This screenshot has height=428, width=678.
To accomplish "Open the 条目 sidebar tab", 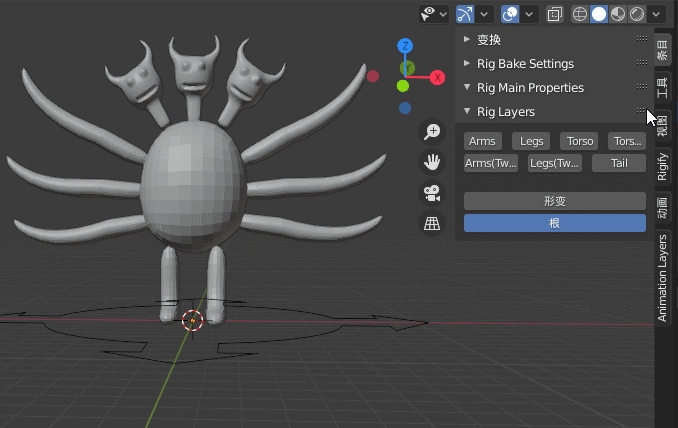I will click(662, 50).
